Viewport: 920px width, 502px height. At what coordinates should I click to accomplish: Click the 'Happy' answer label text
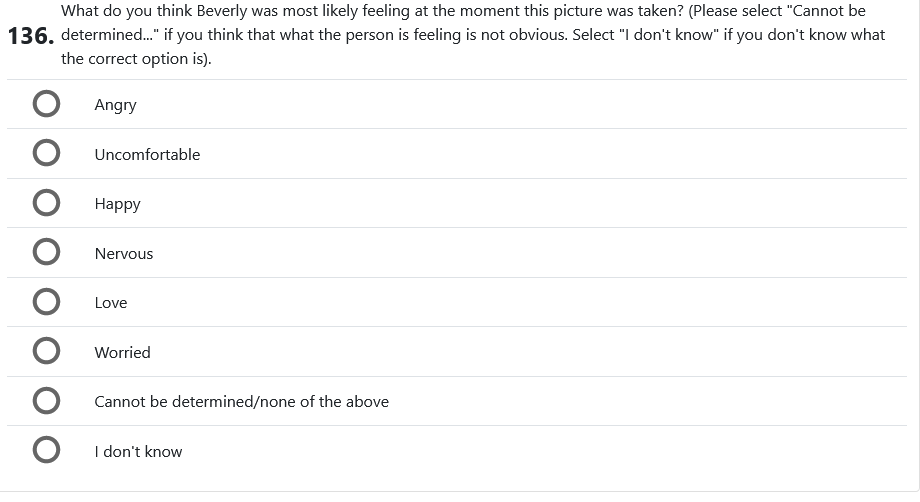117,204
